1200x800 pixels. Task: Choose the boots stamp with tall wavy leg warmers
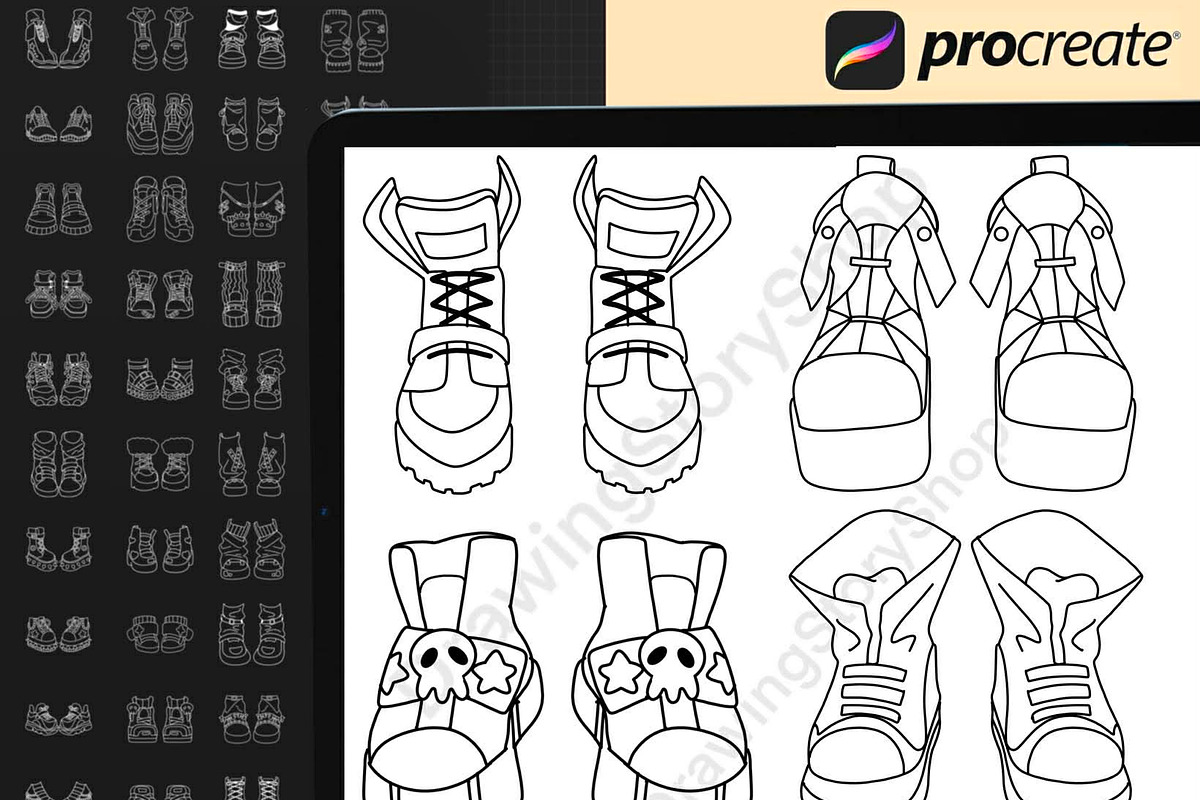pos(251,295)
